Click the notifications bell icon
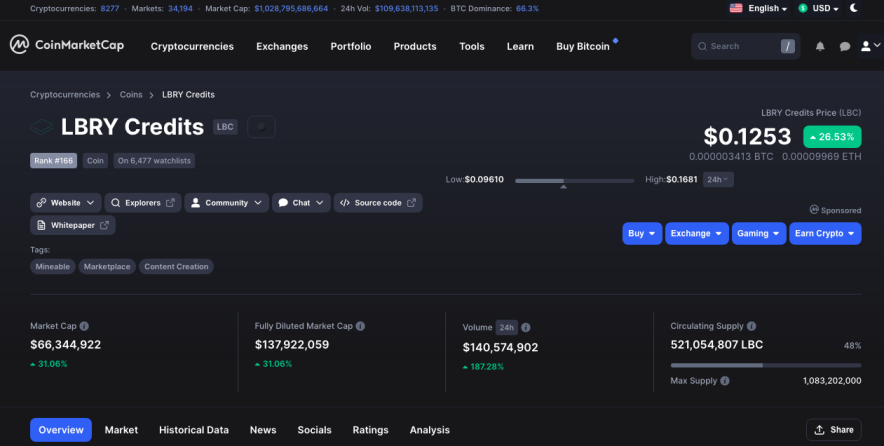This screenshot has height=446, width=884. tap(820, 46)
